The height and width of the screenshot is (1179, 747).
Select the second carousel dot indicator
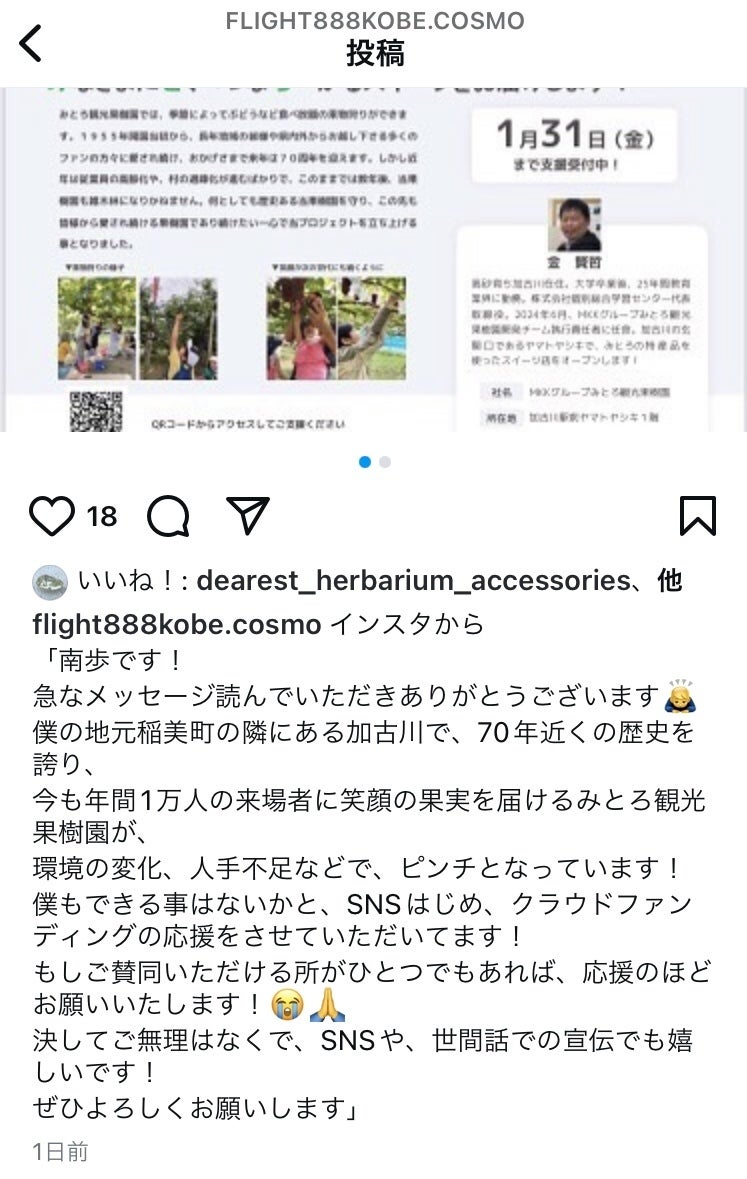click(x=385, y=462)
